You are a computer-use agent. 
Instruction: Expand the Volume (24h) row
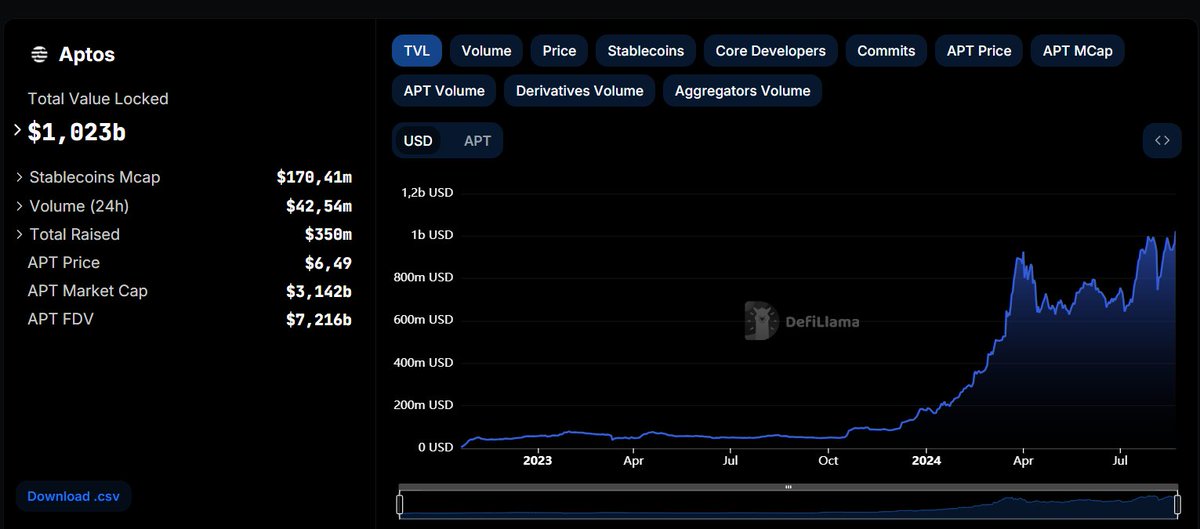[20, 206]
